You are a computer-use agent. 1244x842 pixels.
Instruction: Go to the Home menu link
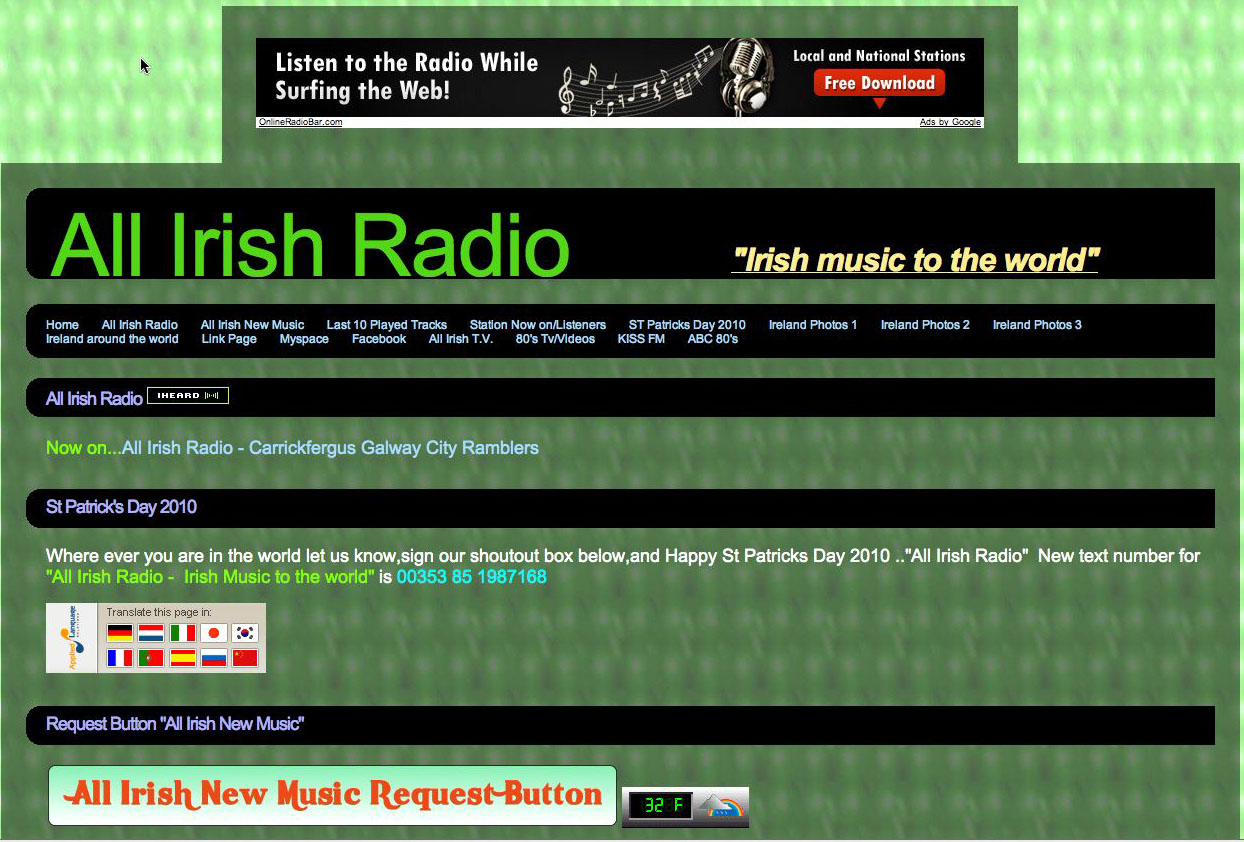point(62,325)
